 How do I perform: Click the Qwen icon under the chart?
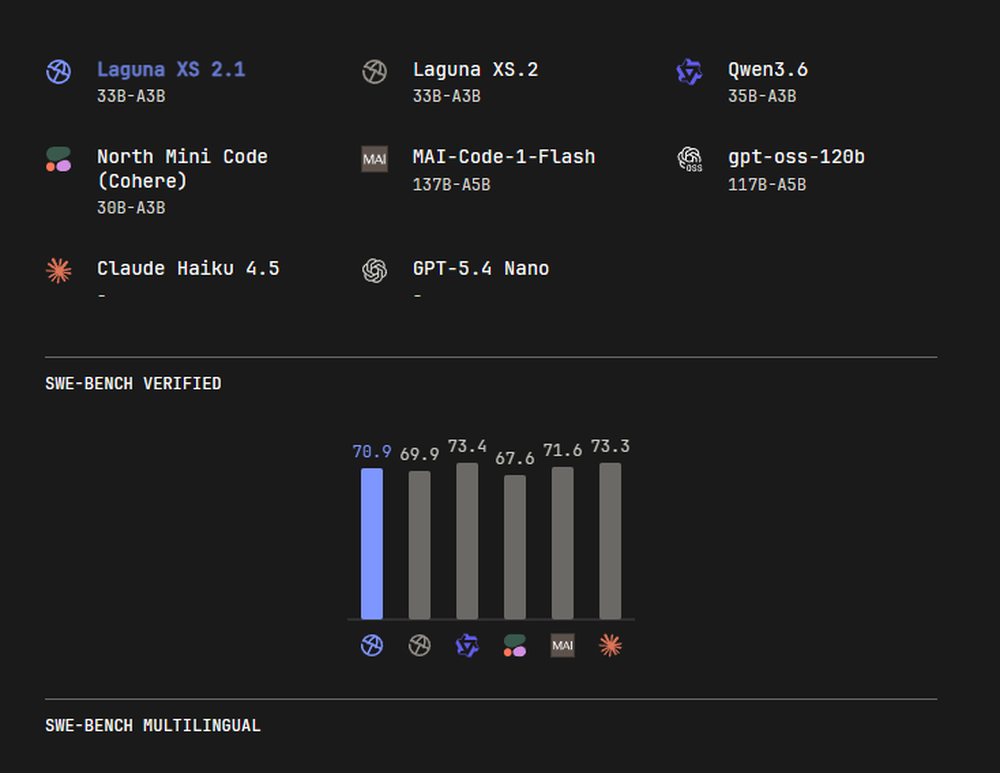(467, 645)
